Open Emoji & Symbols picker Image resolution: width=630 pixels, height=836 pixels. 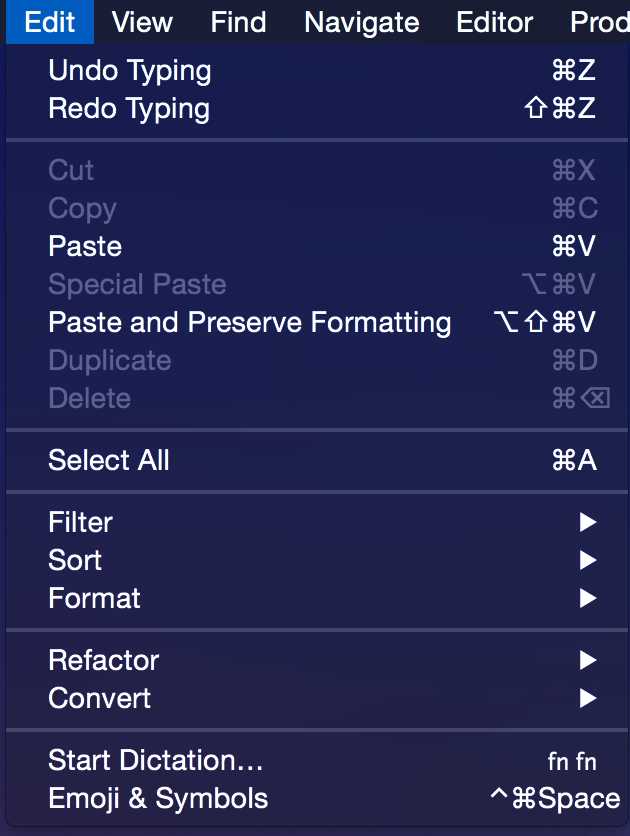317,798
